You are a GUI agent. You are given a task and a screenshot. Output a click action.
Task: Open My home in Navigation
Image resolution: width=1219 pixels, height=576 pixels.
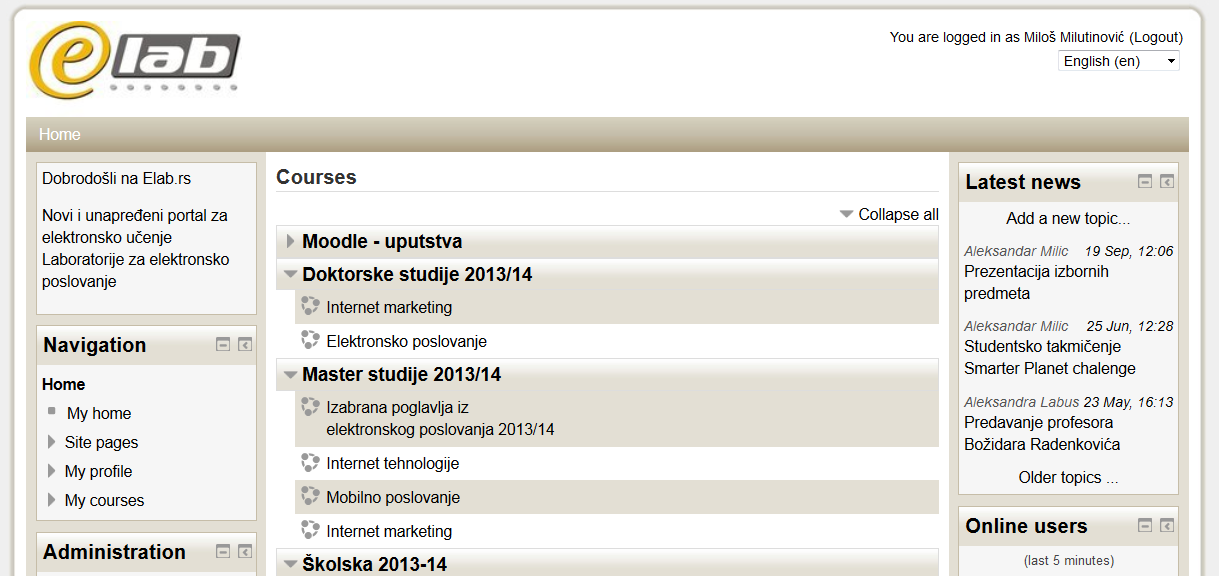click(99, 413)
